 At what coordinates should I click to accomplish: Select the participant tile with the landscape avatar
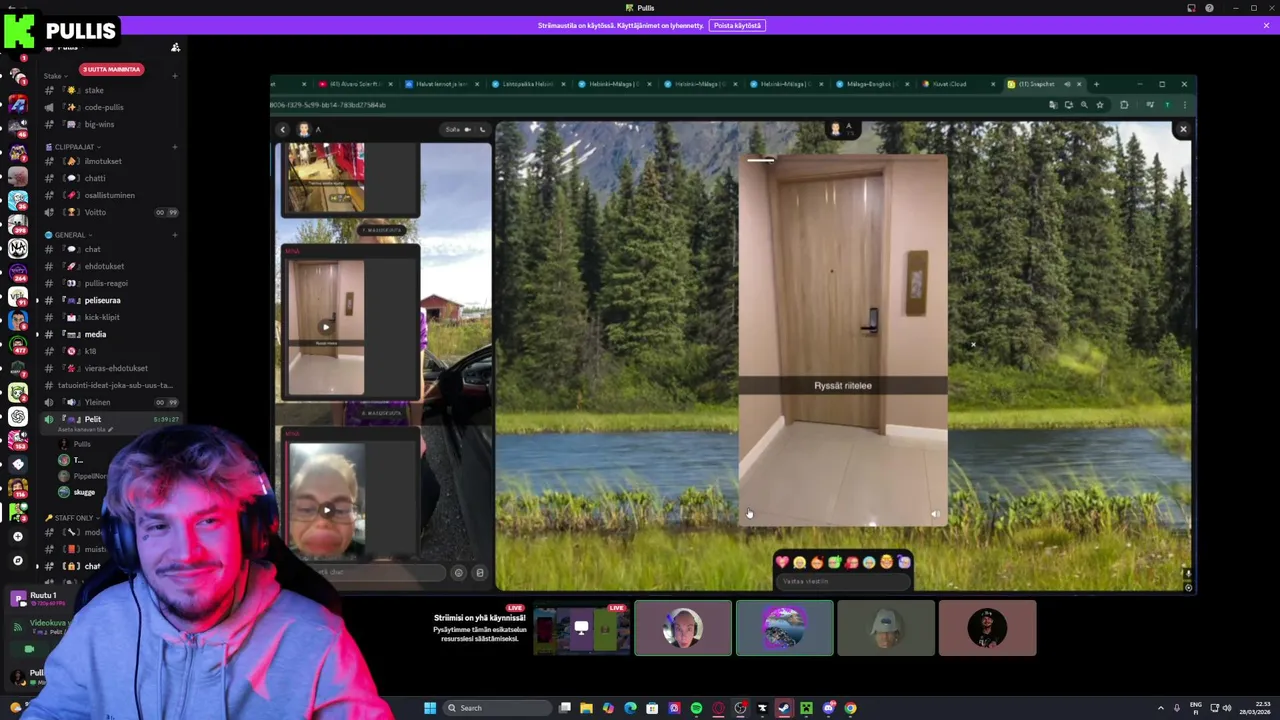pos(785,628)
